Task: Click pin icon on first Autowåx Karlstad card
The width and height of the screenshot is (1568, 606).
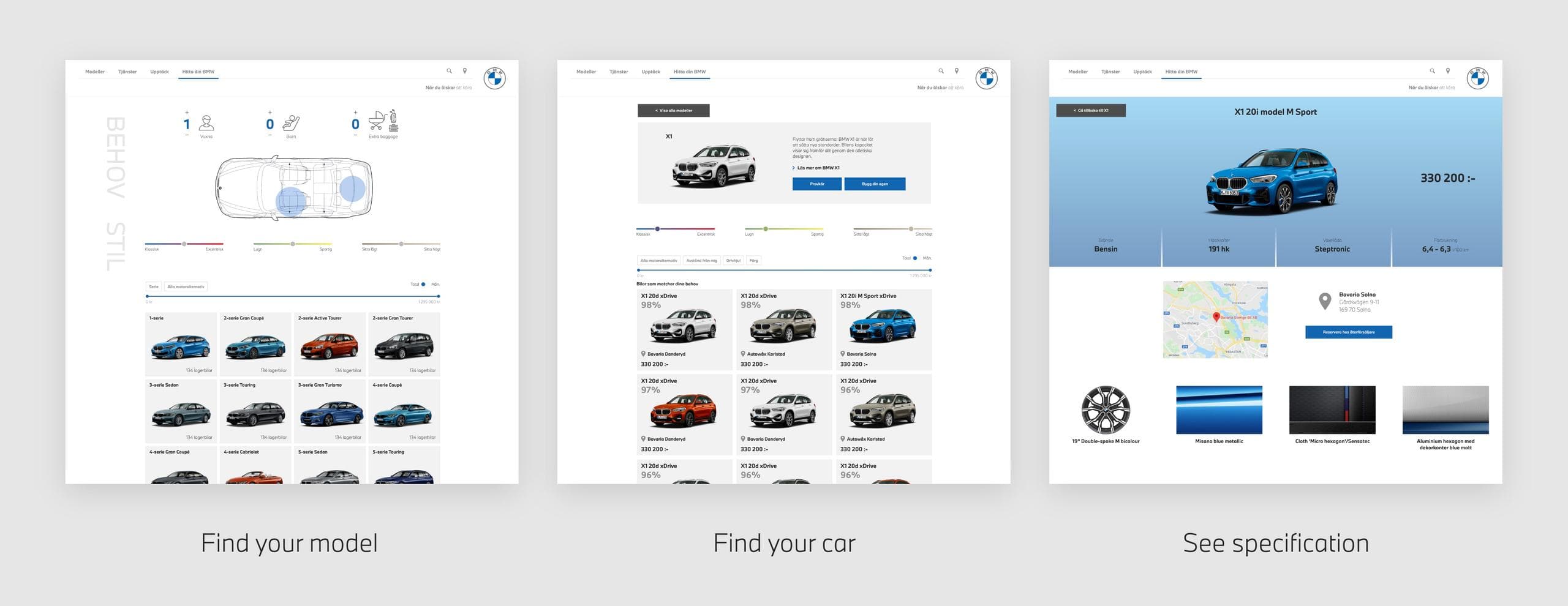Action: click(743, 354)
